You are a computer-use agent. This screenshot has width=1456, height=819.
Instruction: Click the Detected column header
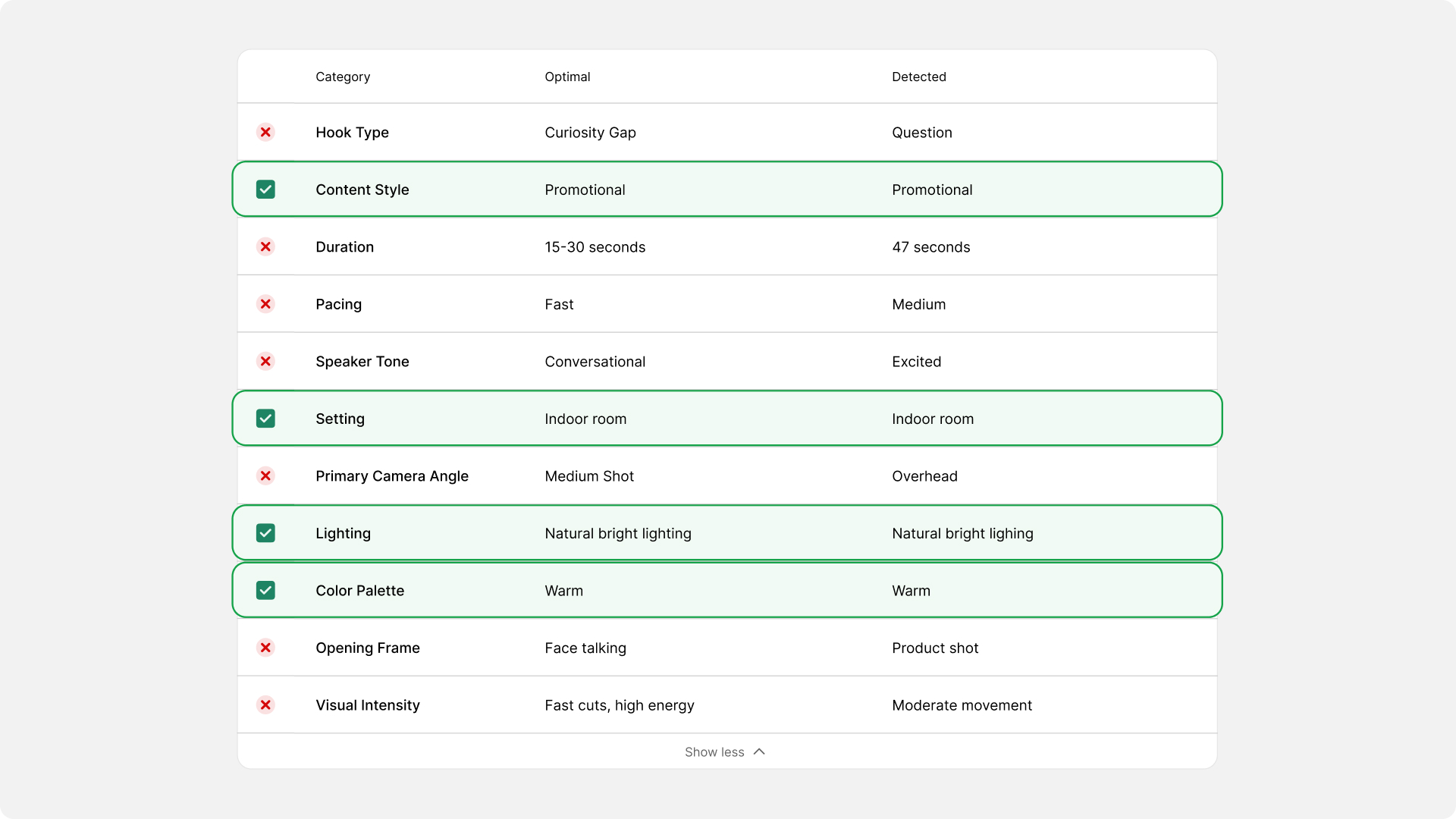(x=918, y=77)
